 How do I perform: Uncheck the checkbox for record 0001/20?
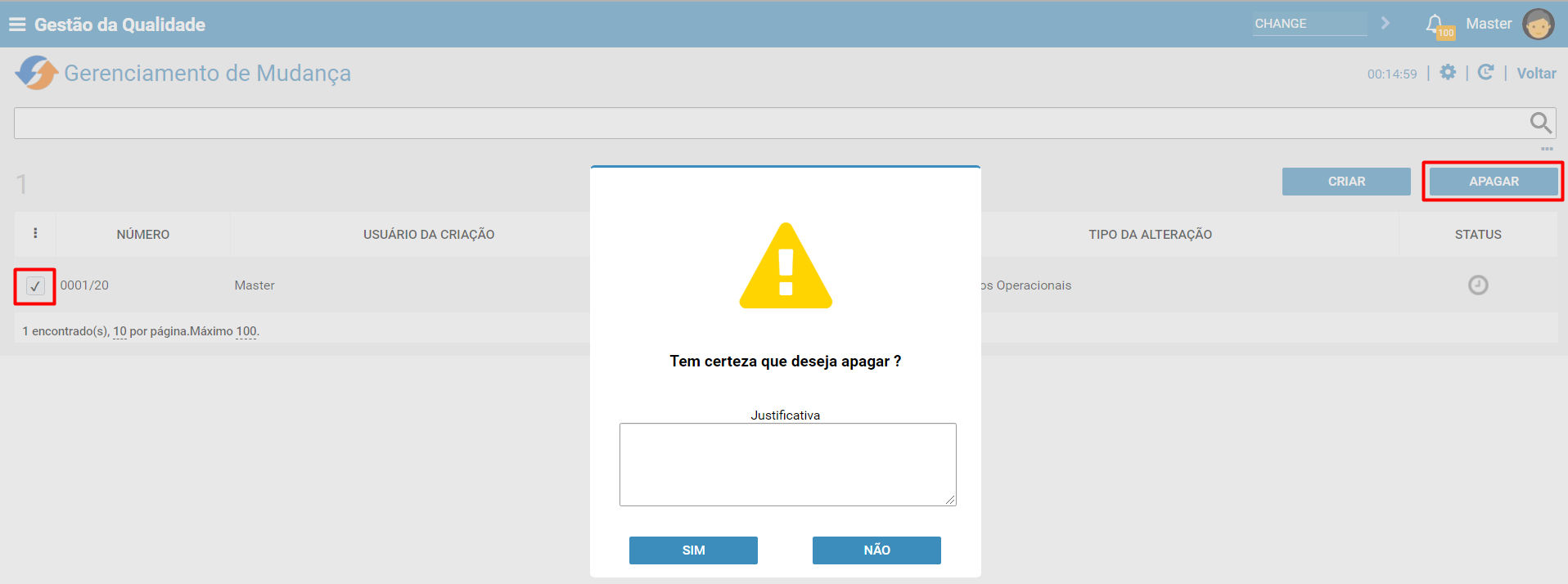[35, 285]
